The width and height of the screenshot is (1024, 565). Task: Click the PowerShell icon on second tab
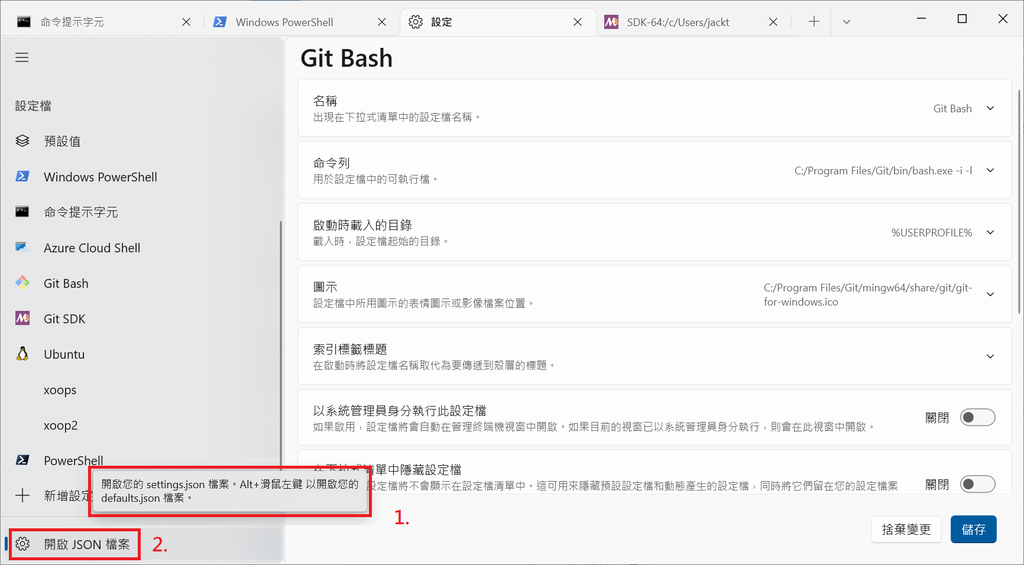(220, 22)
